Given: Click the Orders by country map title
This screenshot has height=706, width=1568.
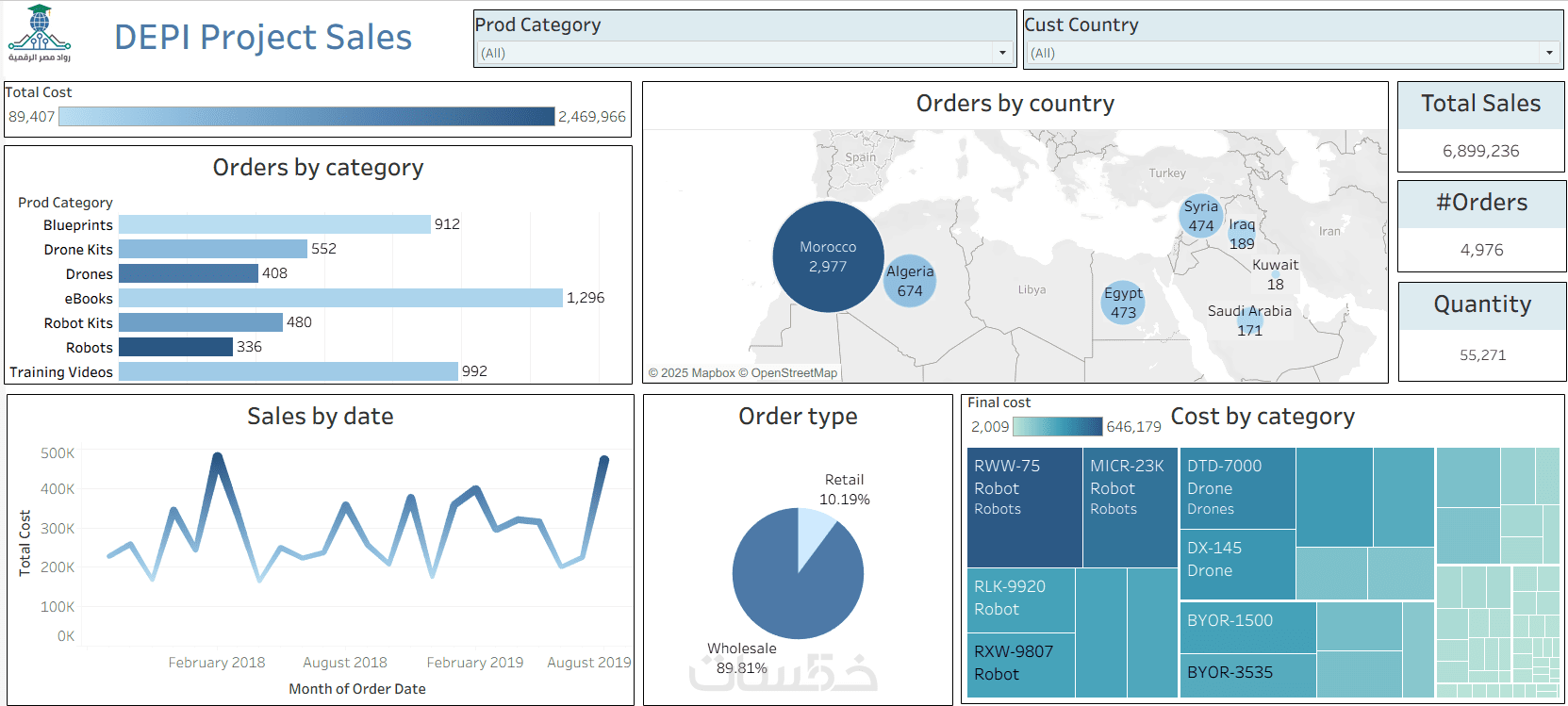Looking at the screenshot, I should coord(1015,104).
